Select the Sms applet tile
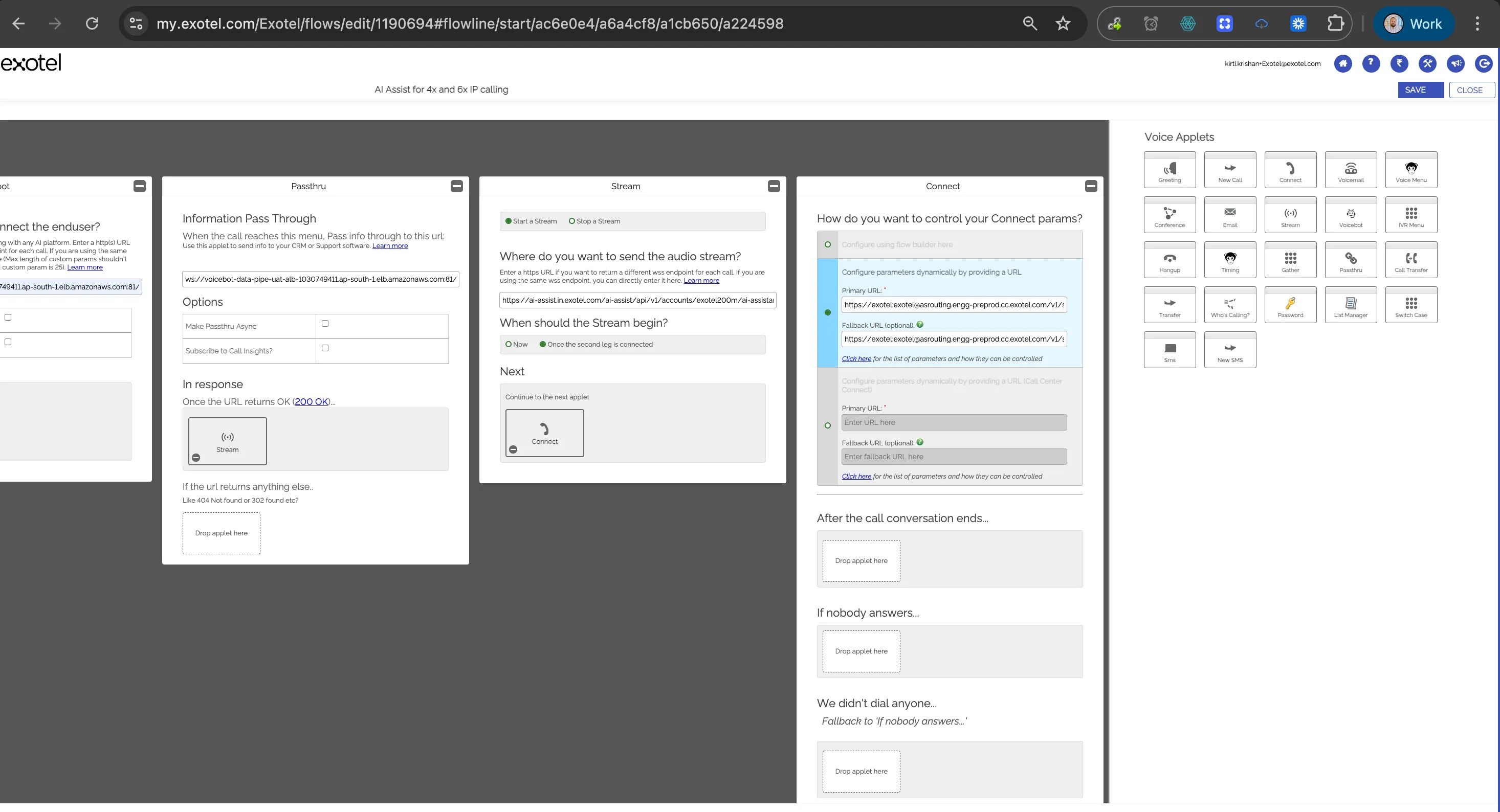The image size is (1500, 812). [1170, 350]
